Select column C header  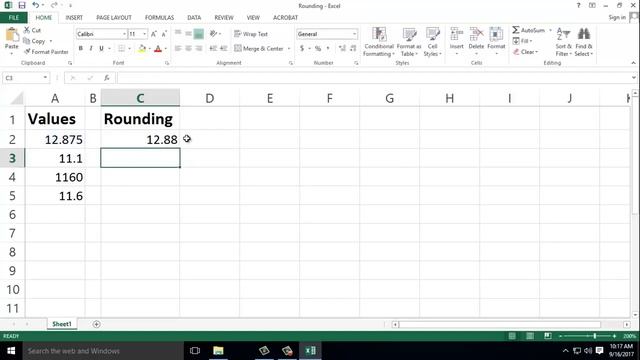140,98
